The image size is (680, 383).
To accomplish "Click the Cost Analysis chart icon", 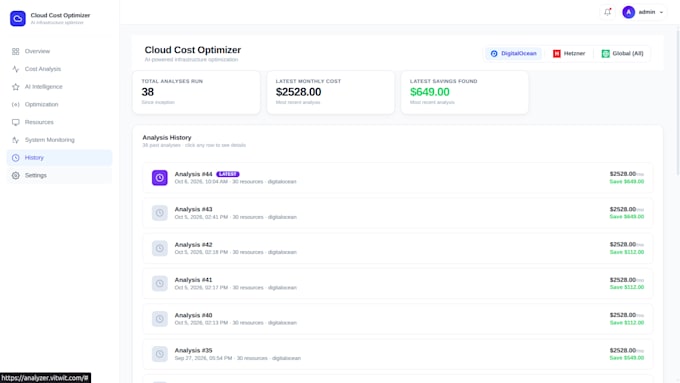I will pyautogui.click(x=16, y=69).
